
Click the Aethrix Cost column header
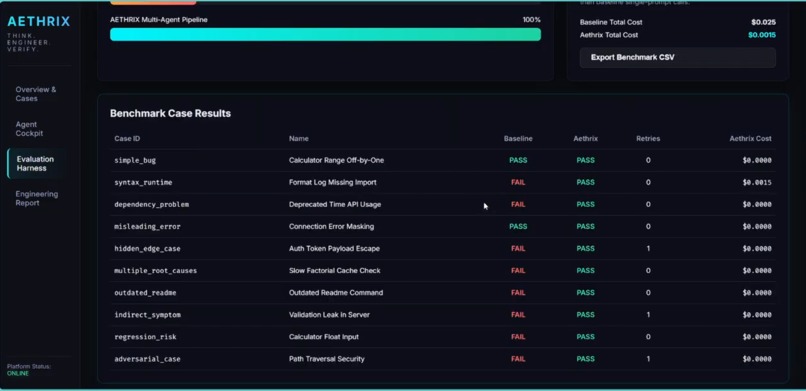(750, 139)
